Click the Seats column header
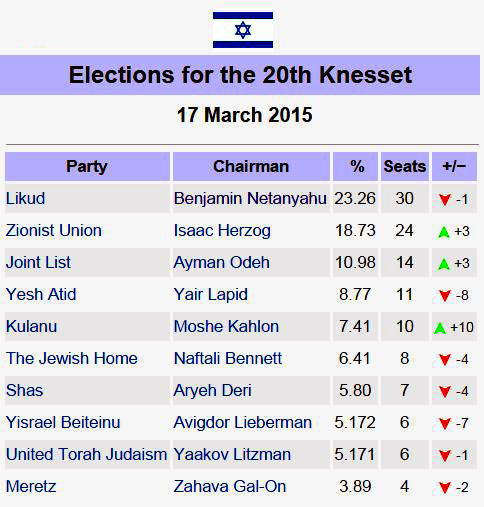Screen dimensions: 484x507 click(x=405, y=167)
